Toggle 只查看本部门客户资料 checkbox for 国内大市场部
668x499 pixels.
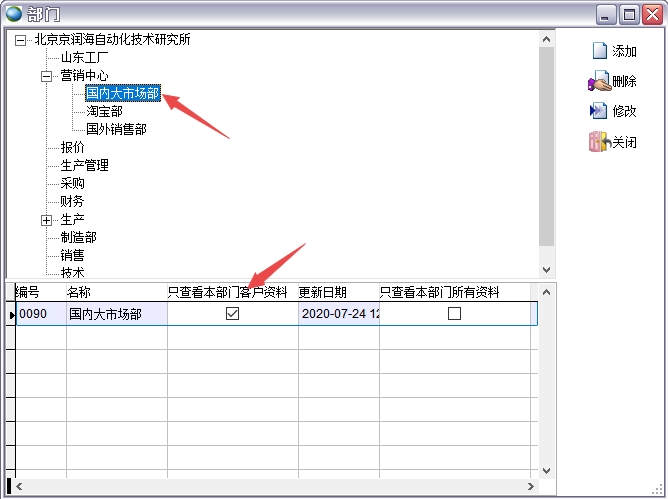click(x=233, y=313)
